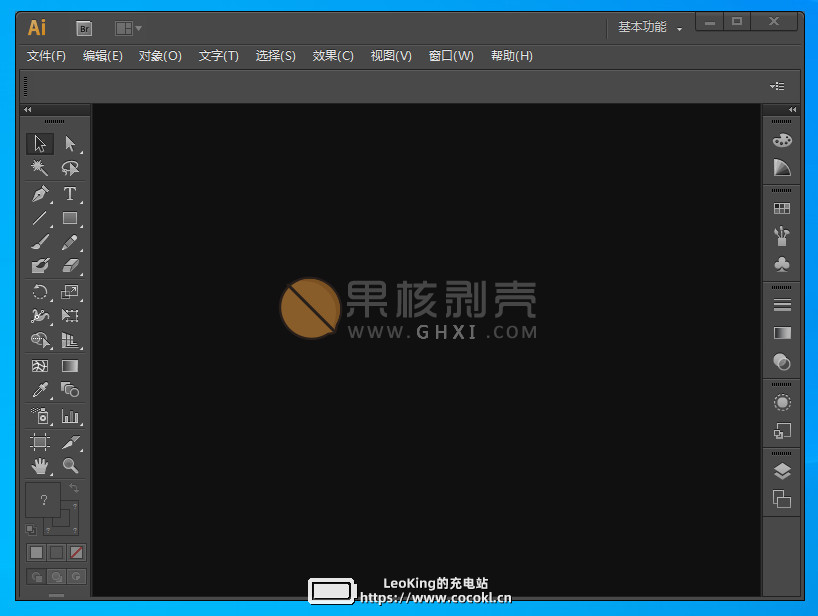
Task: Swap fill and stroke arrows
Action: pyautogui.click(x=74, y=488)
